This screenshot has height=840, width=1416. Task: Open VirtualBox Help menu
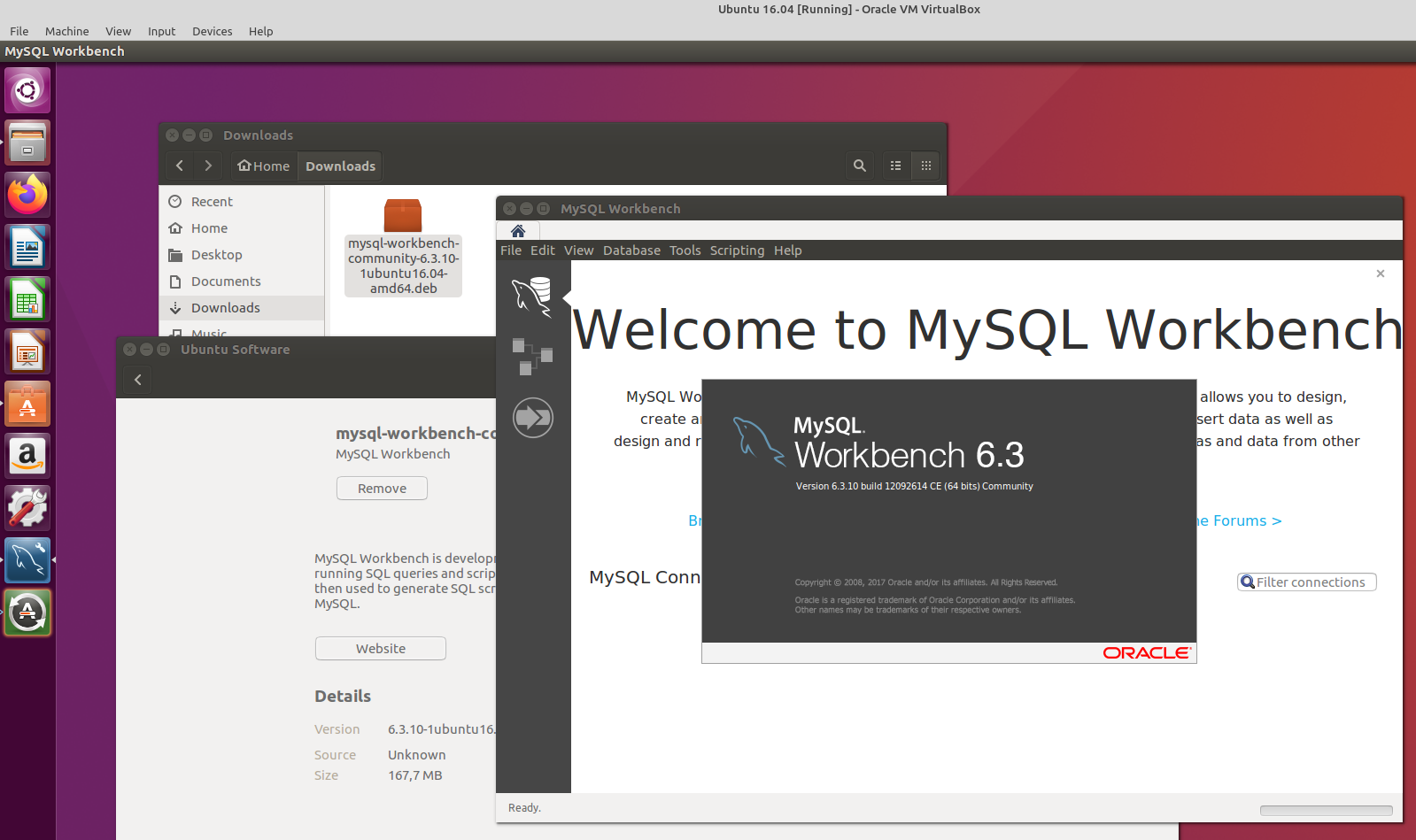261,31
